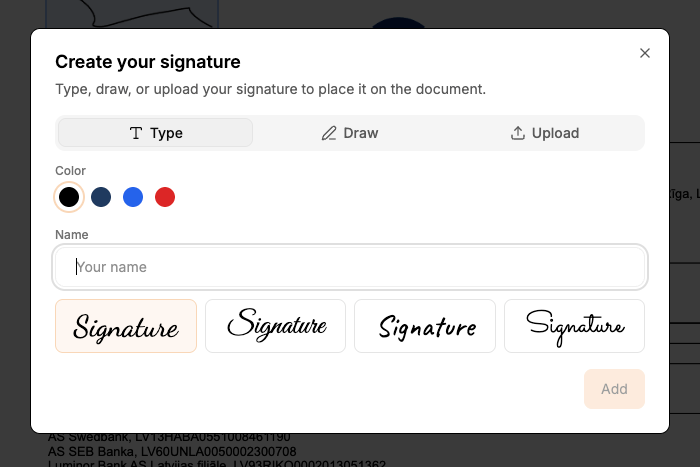Screen dimensions: 700x467
Task: Pick the bright blue color swatch
Action: [133, 197]
